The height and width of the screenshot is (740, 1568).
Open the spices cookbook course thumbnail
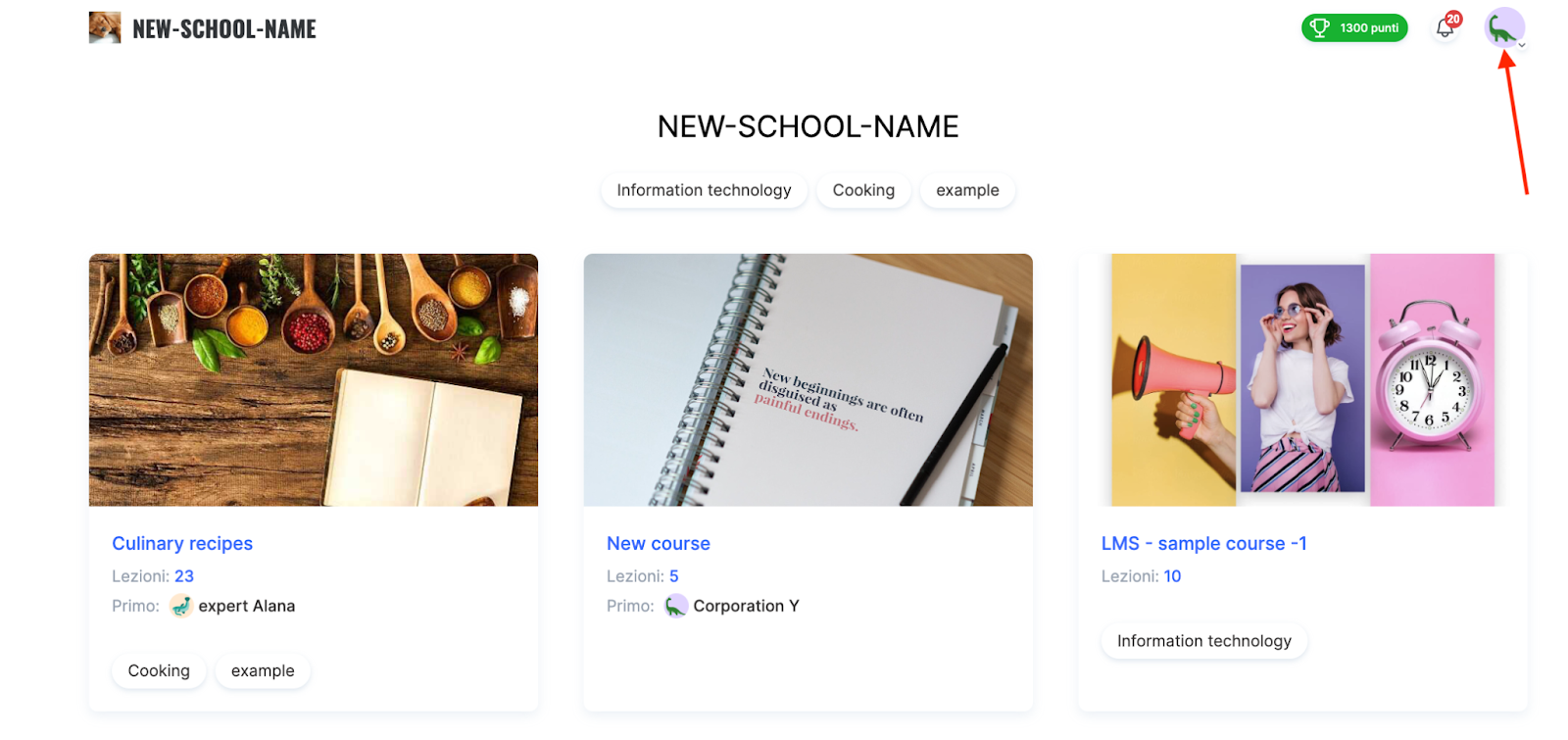click(x=314, y=380)
